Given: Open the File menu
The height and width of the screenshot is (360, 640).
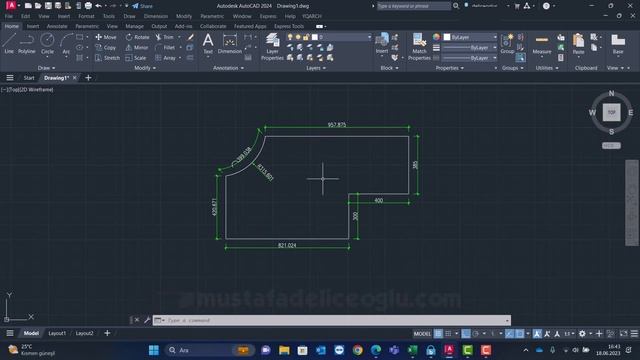Looking at the screenshot, I should point(9,16).
